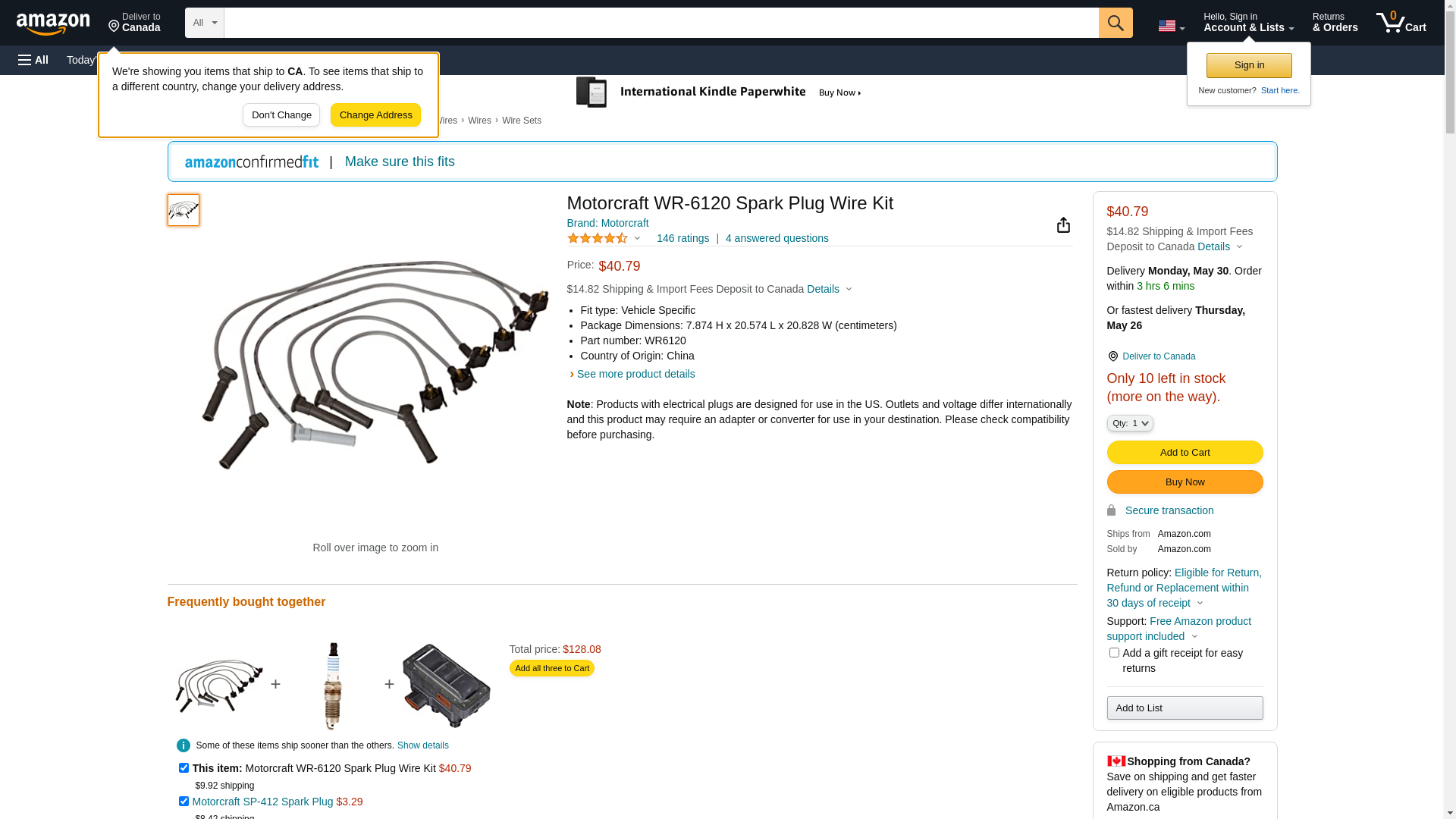
Task: Click the share icon near product title
Action: 1063,224
